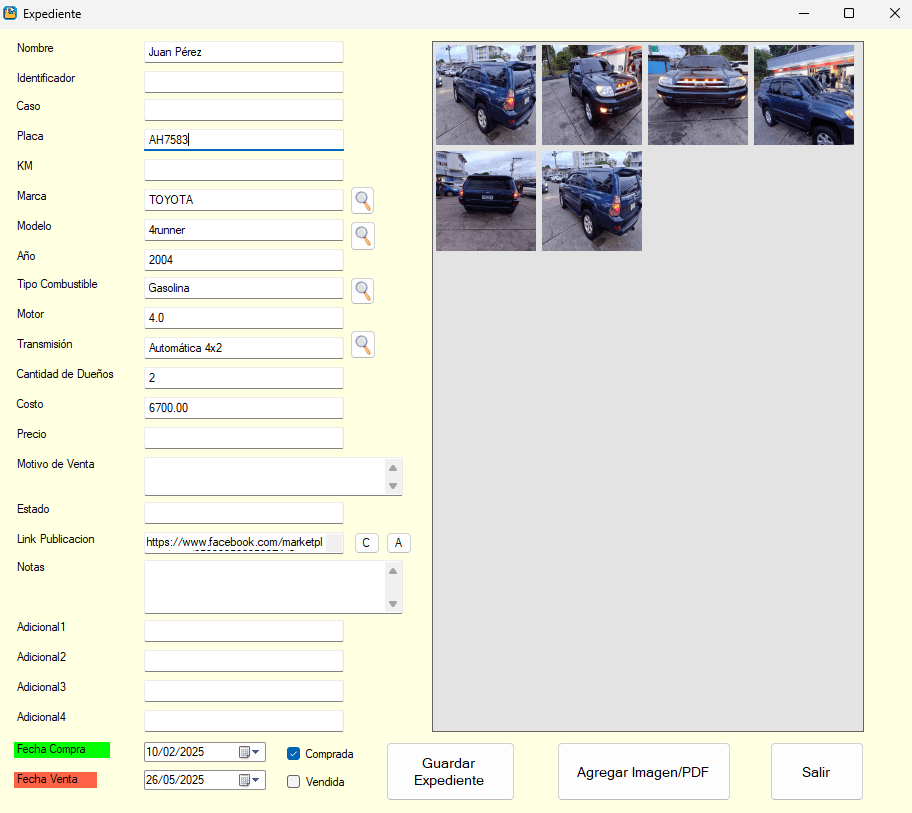
Task: Select the last thumbnail in second row
Action: (592, 201)
